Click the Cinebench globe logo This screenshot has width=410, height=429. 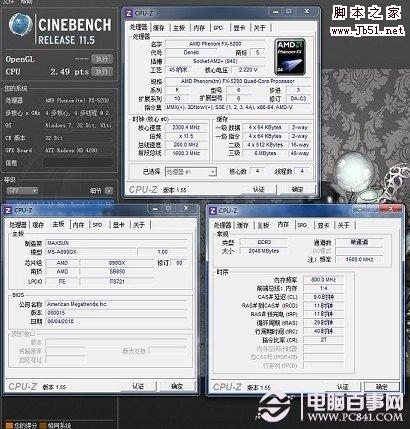[21, 25]
